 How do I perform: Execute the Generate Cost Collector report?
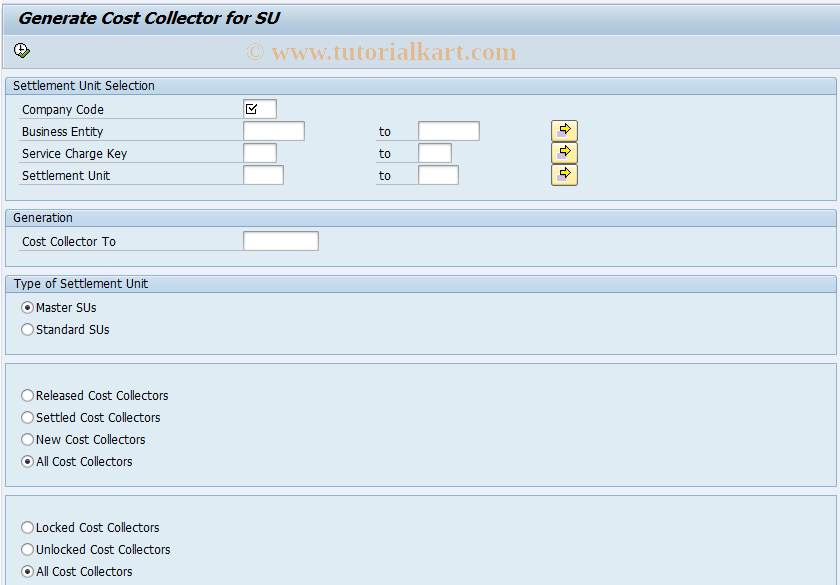click(21, 50)
